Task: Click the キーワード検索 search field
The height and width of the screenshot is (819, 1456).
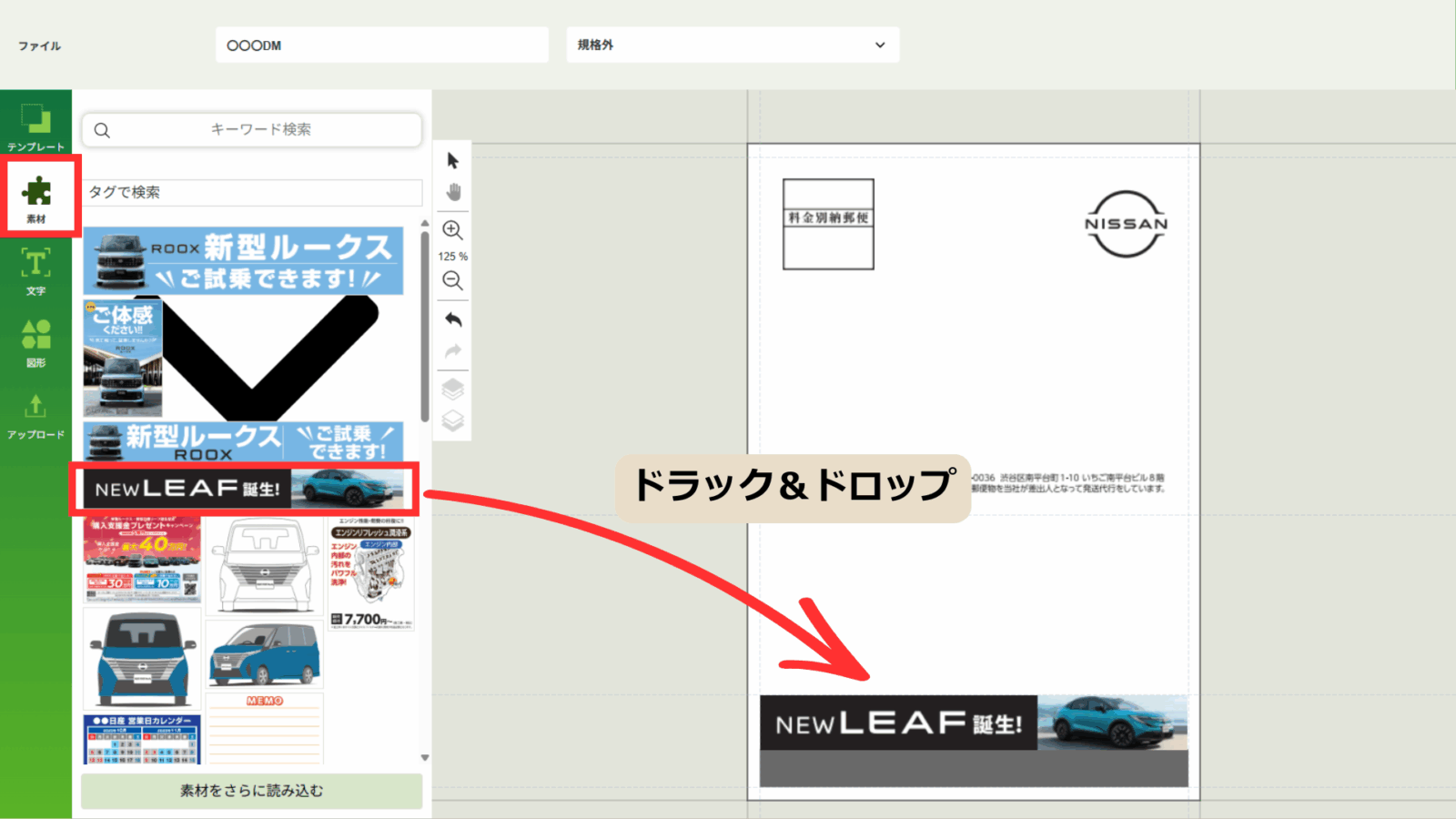Action: tap(260, 129)
